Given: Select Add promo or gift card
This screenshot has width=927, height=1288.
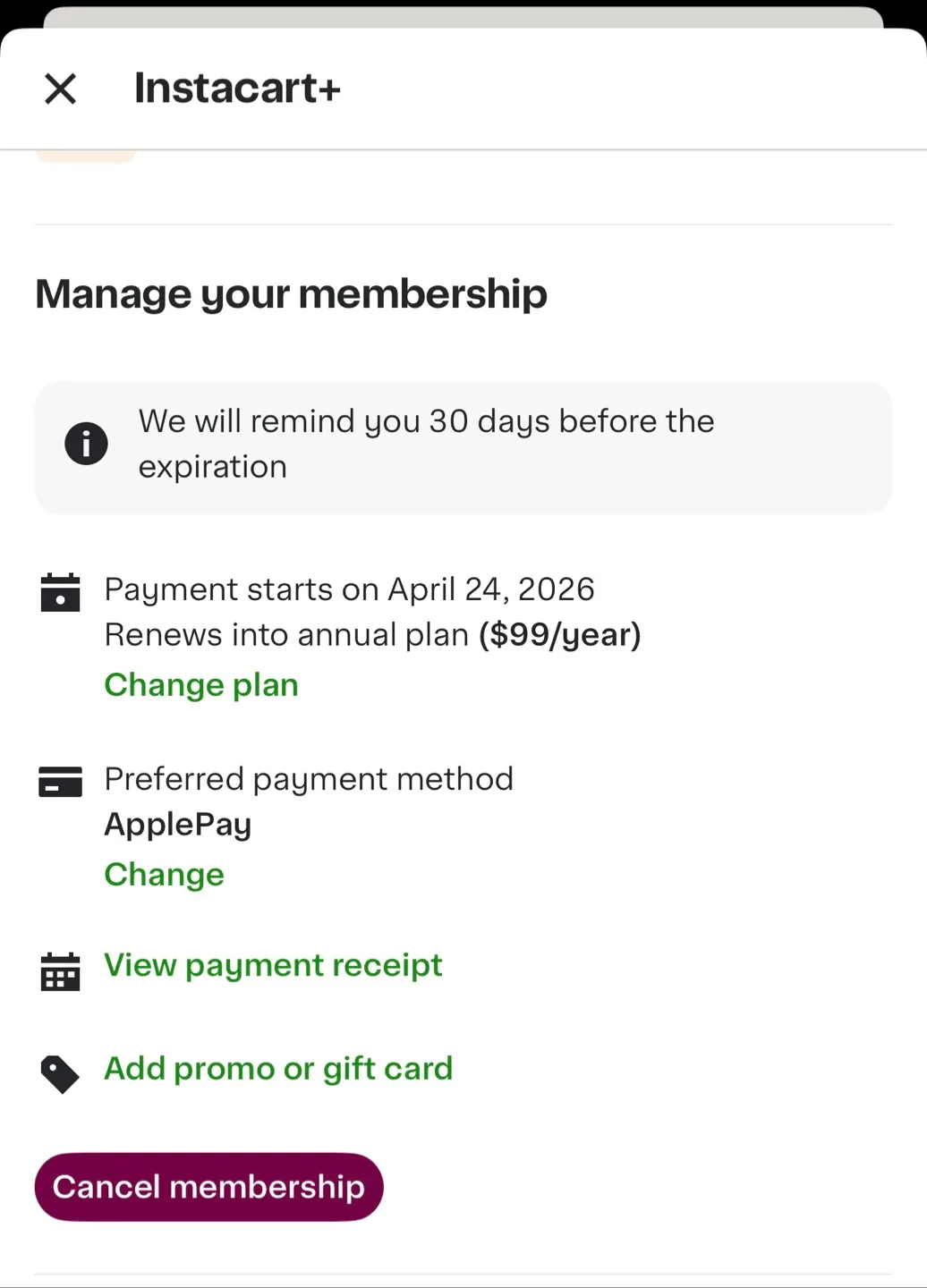Looking at the screenshot, I should pos(278,1069).
